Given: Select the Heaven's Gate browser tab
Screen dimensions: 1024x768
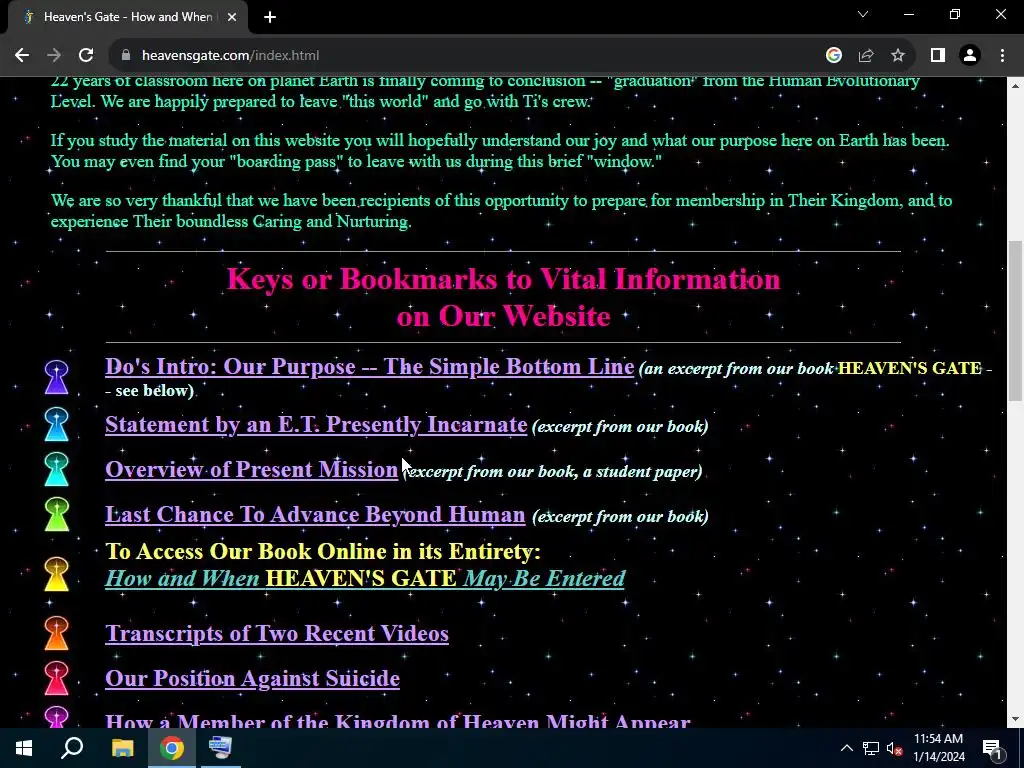Looking at the screenshot, I should (x=127, y=17).
